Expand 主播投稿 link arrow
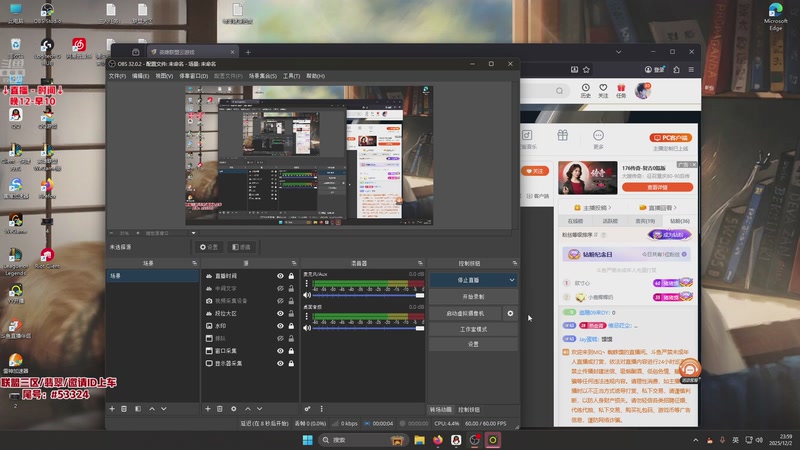 point(610,208)
